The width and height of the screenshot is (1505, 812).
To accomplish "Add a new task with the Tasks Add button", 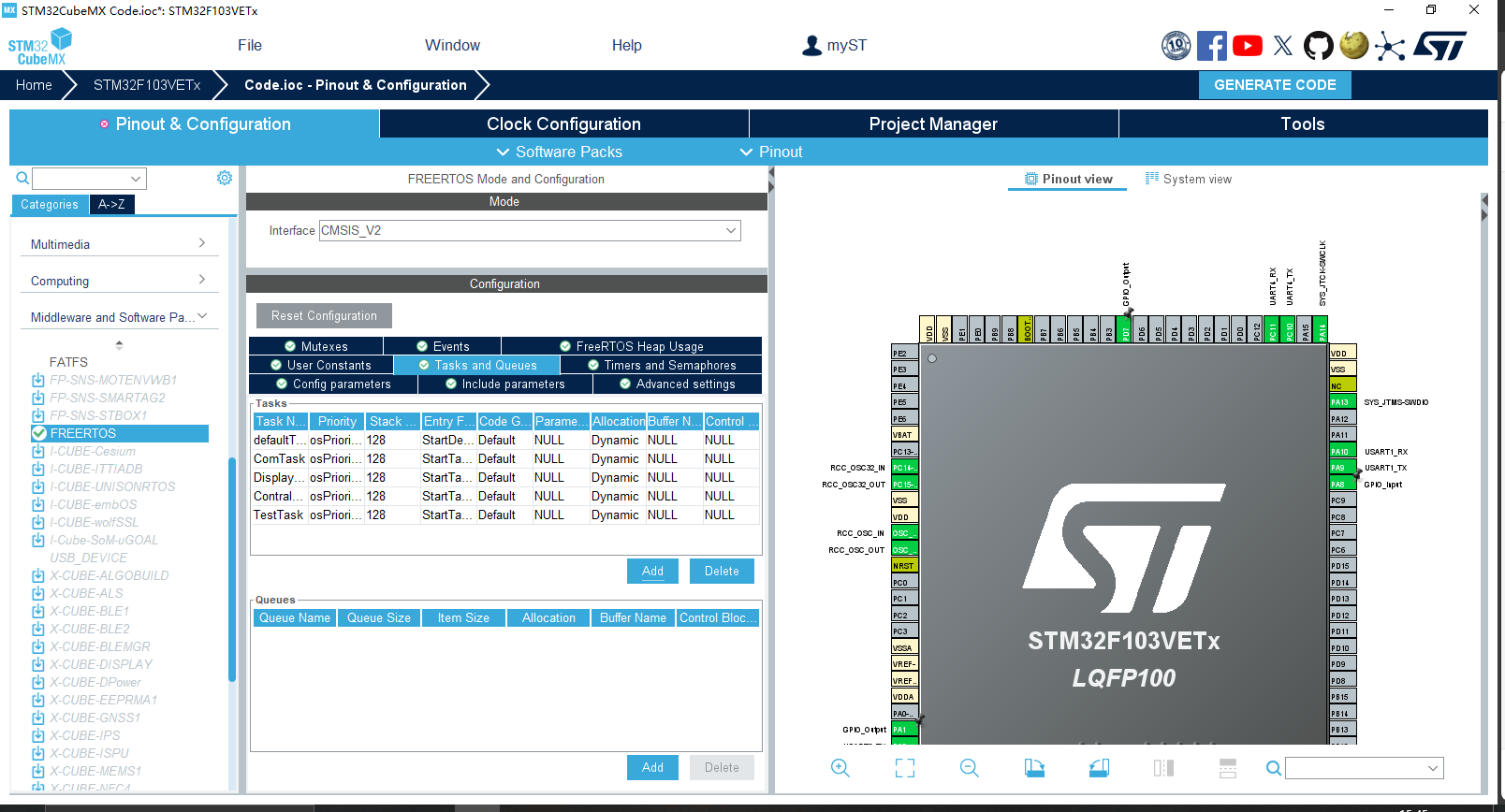I will [652, 571].
